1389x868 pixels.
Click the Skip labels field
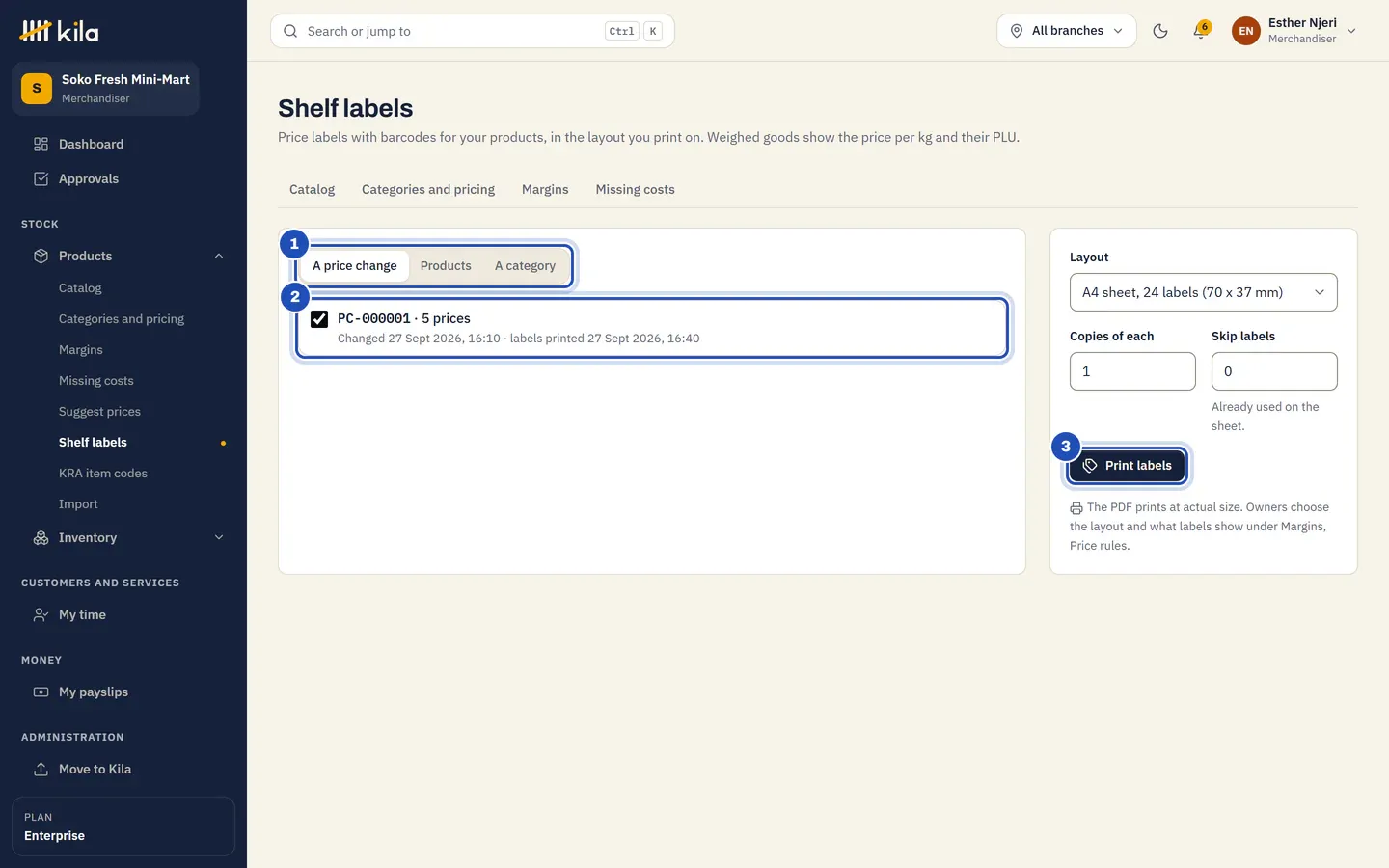click(1274, 371)
